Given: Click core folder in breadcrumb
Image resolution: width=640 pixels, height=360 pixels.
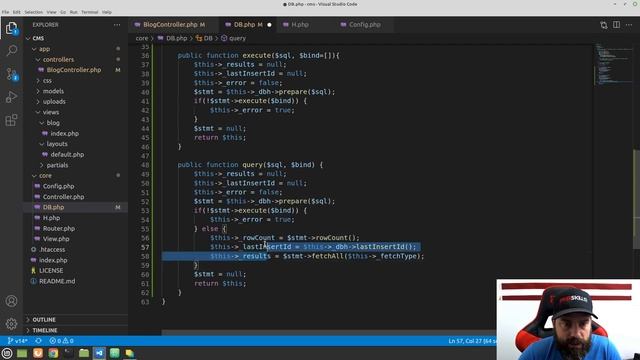Looking at the screenshot, I should click(x=142, y=38).
